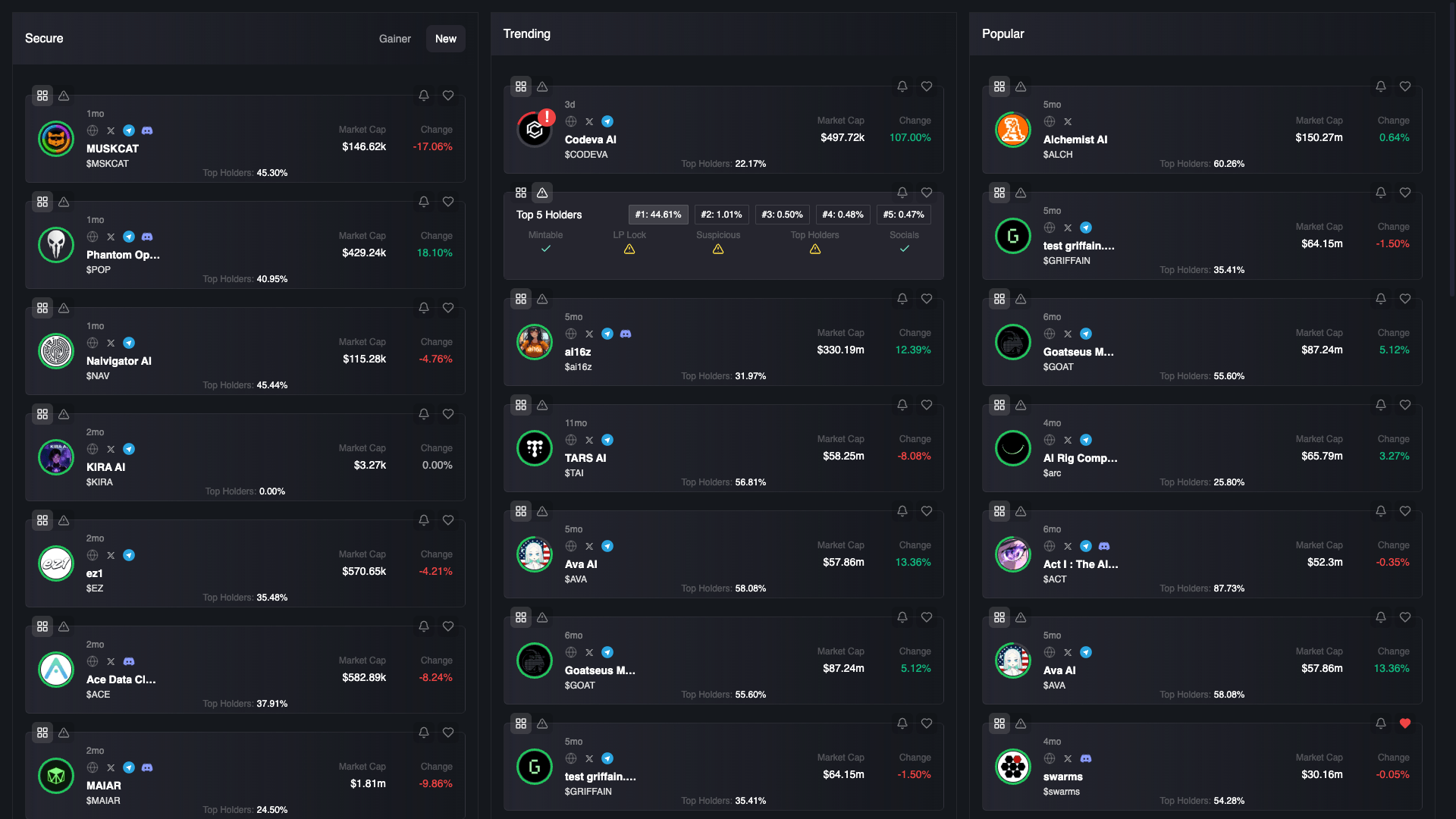Select grid view icon on Ace Data card
The height and width of the screenshot is (819, 1456).
(x=42, y=626)
